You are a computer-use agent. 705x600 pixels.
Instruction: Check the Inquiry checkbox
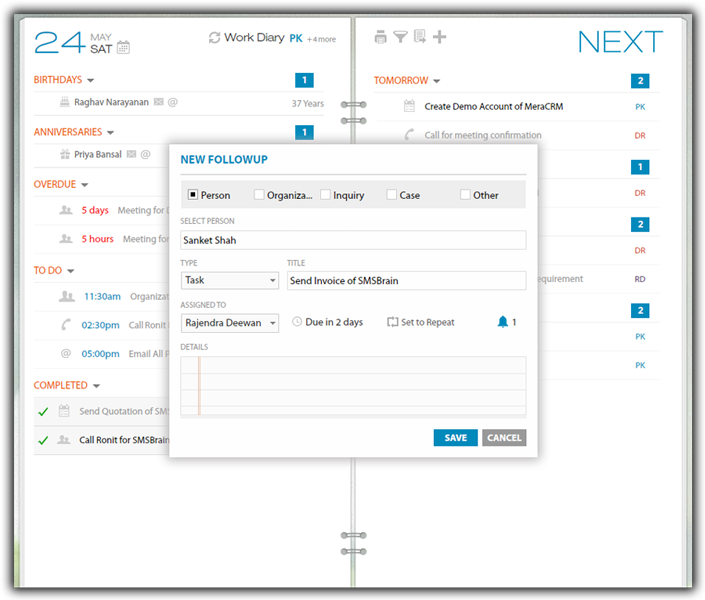tap(325, 195)
